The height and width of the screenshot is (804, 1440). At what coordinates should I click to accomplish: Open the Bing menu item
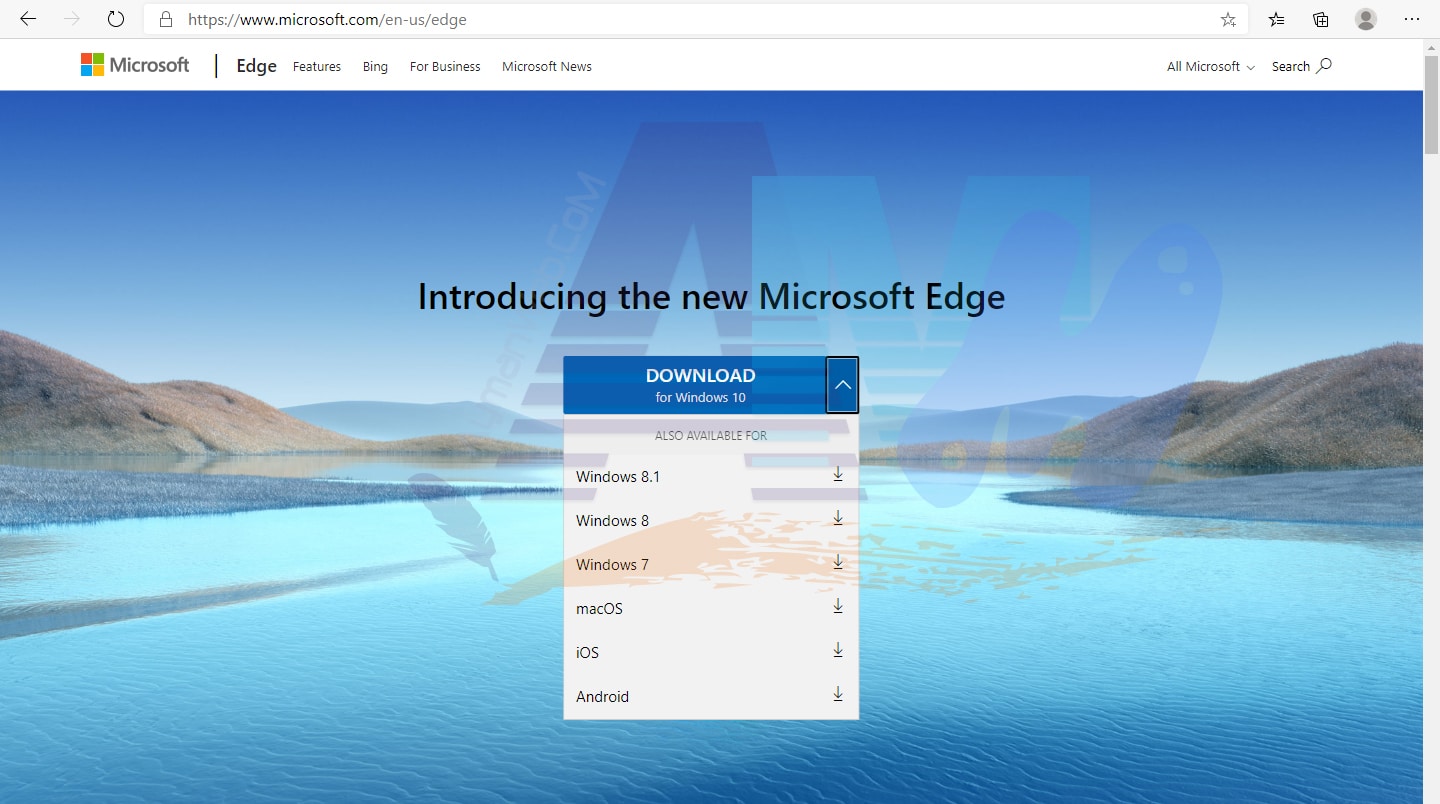tap(375, 66)
